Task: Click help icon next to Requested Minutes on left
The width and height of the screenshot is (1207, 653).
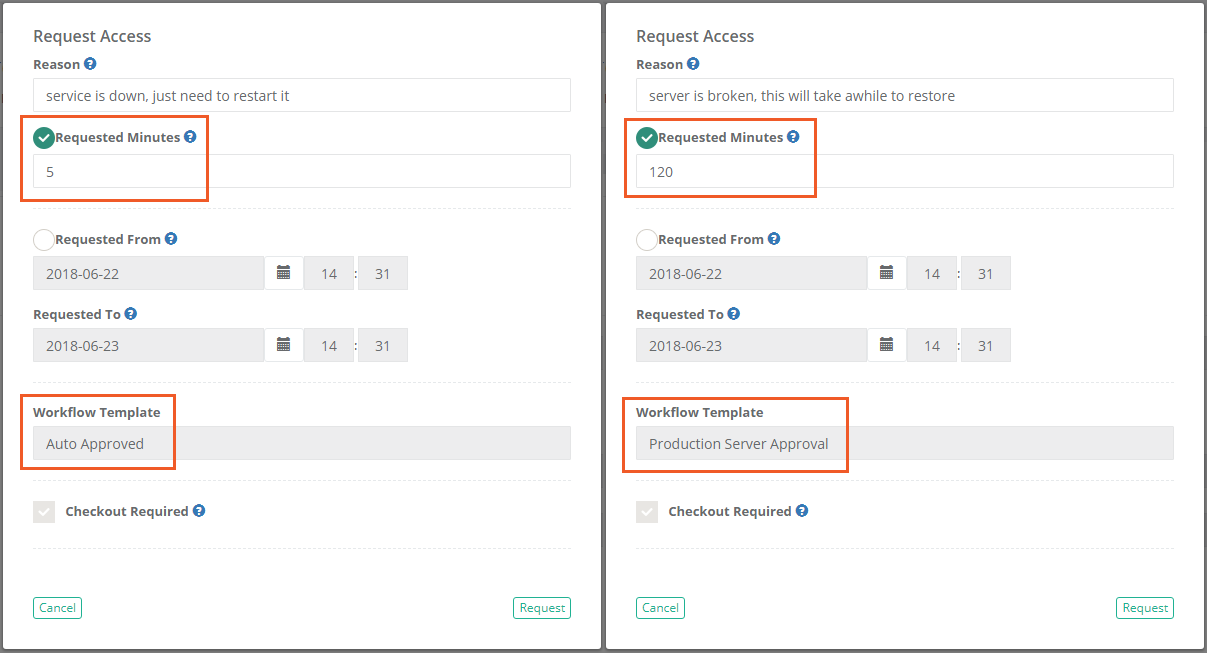Action: 189,136
